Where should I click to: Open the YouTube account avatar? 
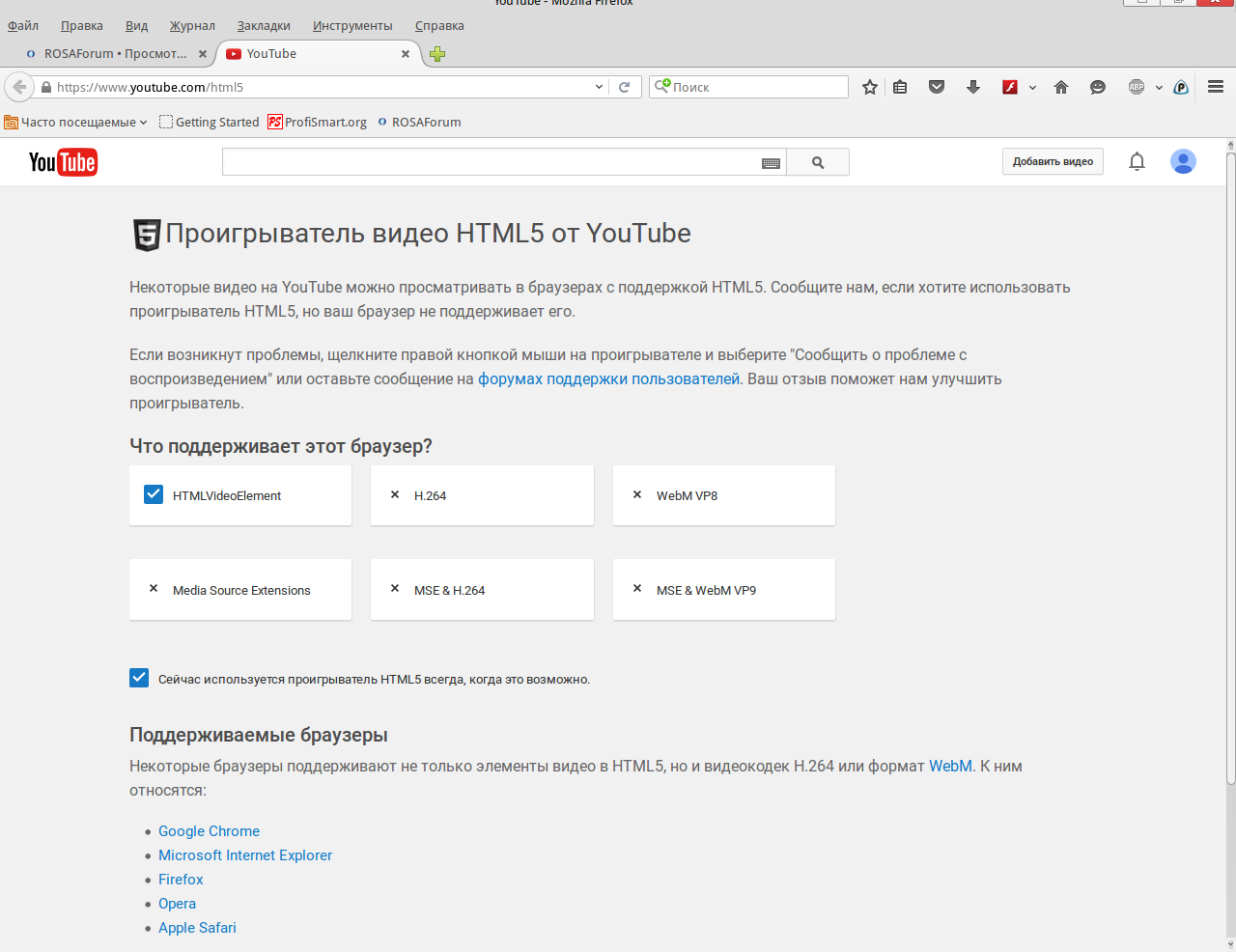(1183, 161)
